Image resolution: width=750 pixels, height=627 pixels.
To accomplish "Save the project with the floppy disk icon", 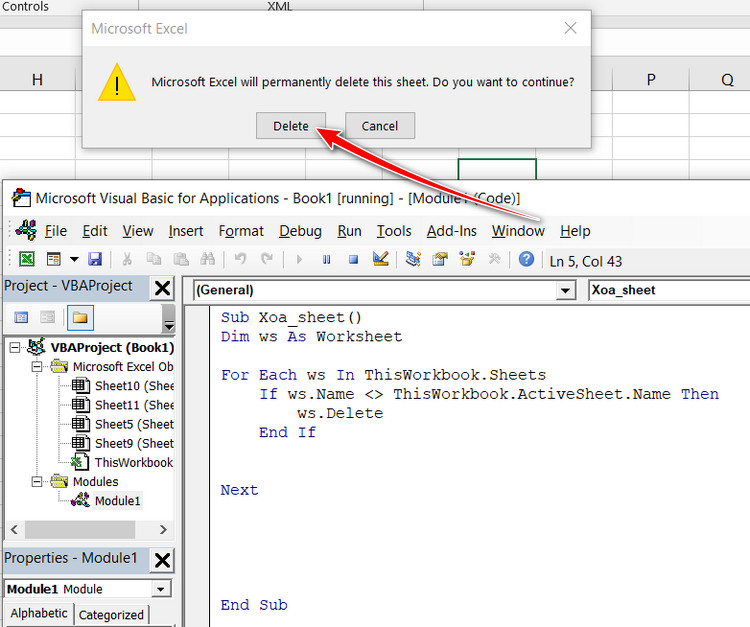I will 95,259.
